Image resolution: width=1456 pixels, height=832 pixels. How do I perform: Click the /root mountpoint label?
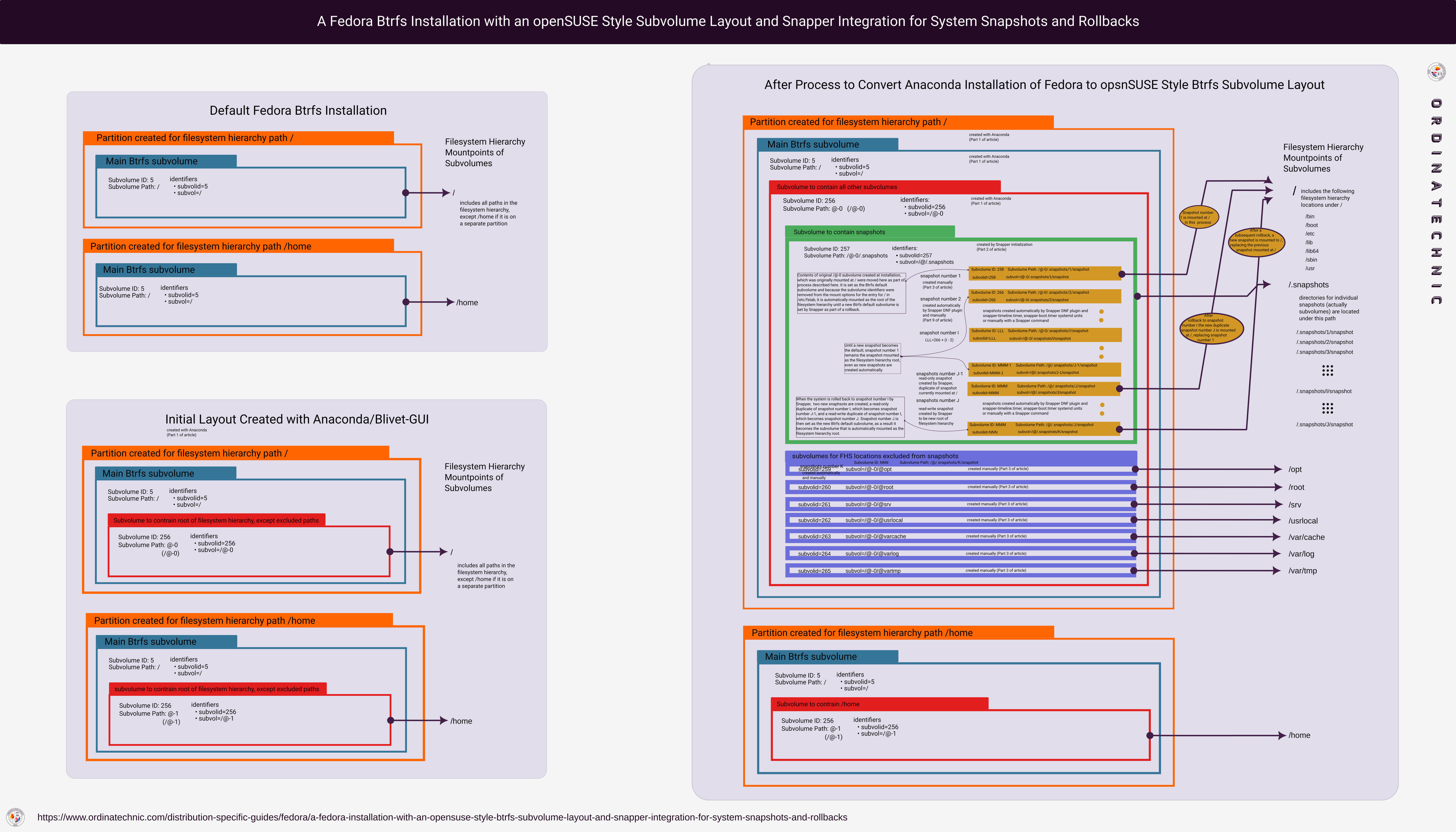point(1296,487)
